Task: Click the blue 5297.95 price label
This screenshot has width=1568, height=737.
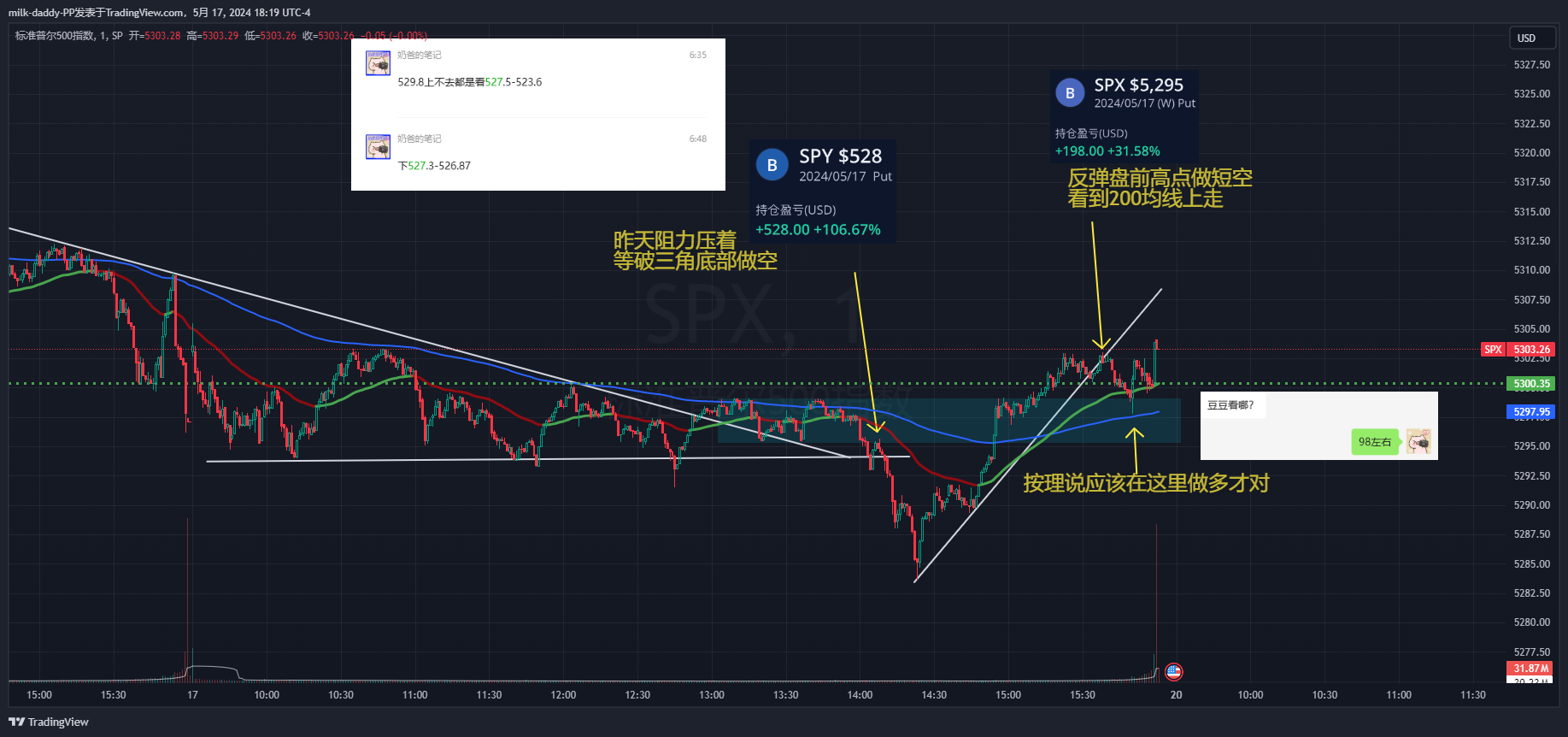Action: click(1530, 412)
